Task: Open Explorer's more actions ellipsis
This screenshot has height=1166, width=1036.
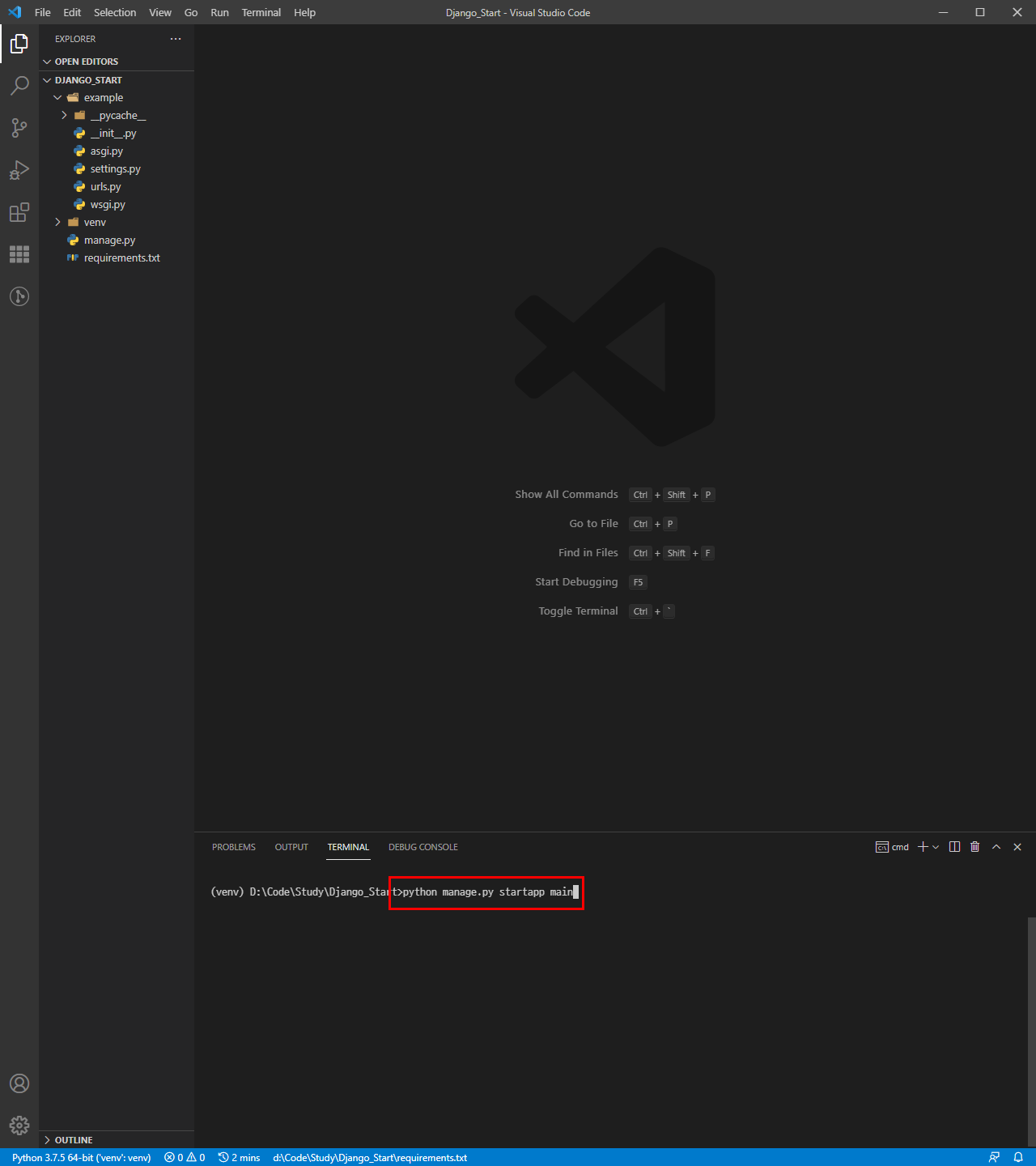Action: (x=176, y=39)
